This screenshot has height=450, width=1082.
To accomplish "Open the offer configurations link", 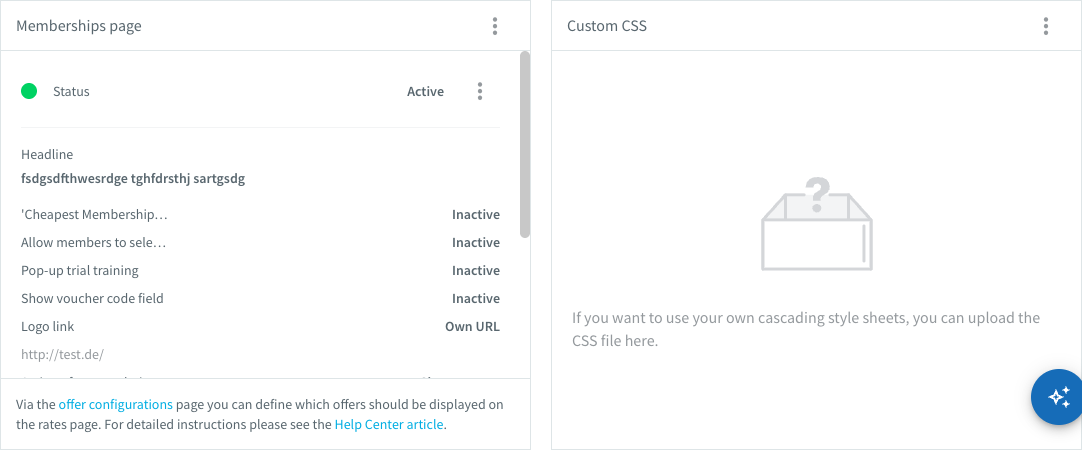I will [115, 404].
